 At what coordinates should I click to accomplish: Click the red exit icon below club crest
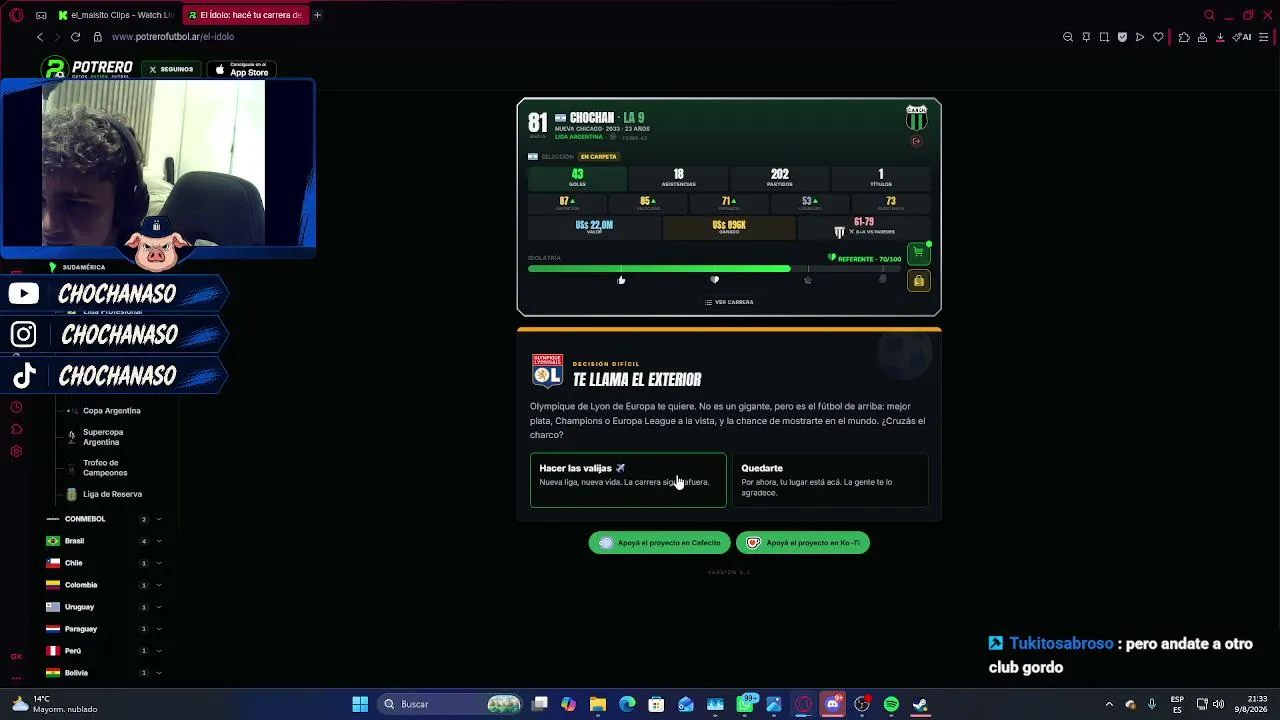916,141
